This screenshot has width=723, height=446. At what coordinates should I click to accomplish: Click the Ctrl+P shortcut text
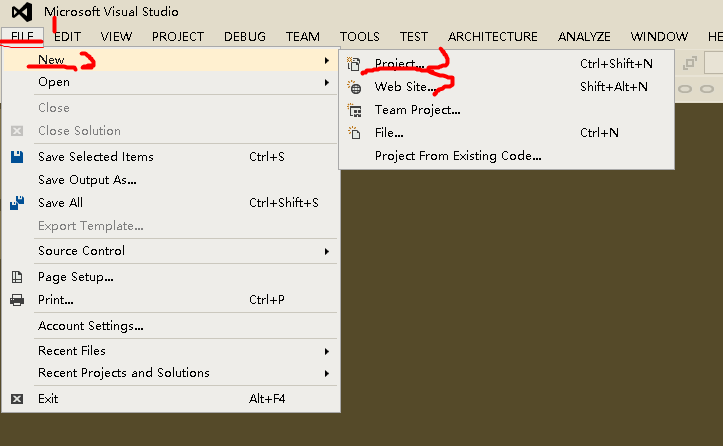click(267, 300)
